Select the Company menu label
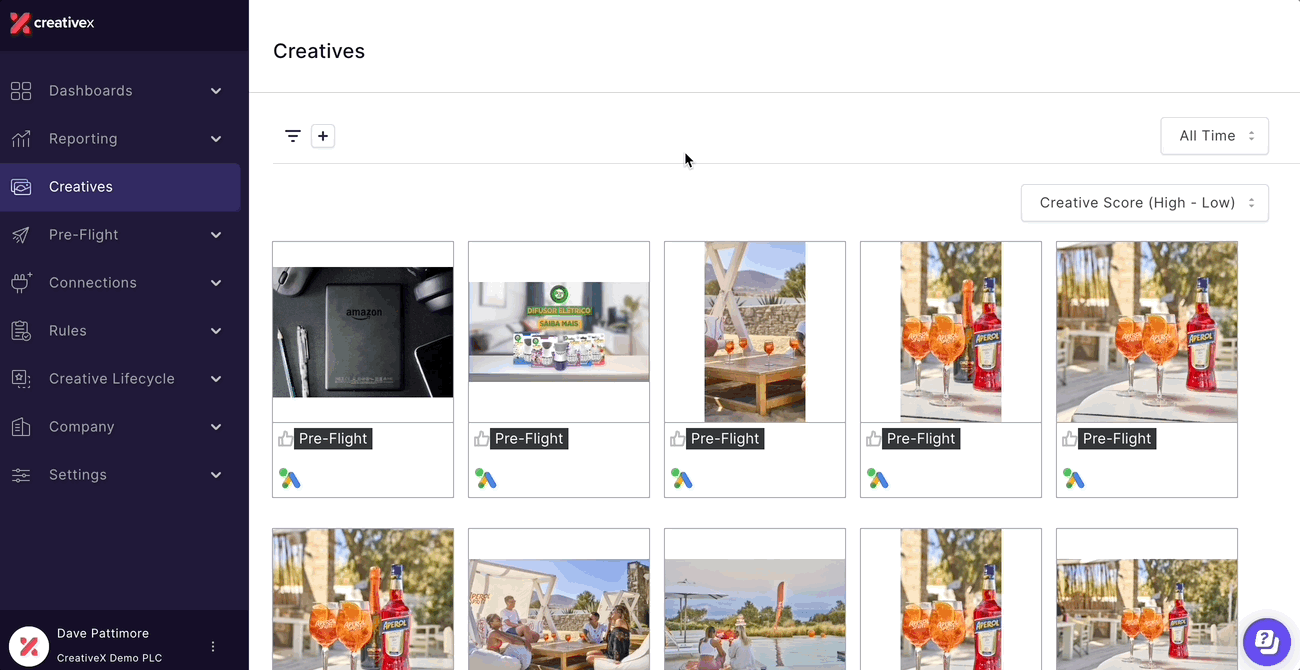Screen dimensions: 1300x670 point(82,427)
